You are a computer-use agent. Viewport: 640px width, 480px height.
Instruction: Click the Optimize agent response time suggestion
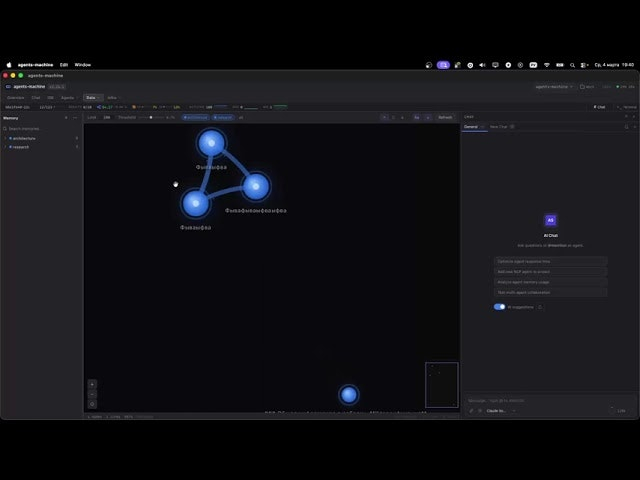click(x=550, y=261)
